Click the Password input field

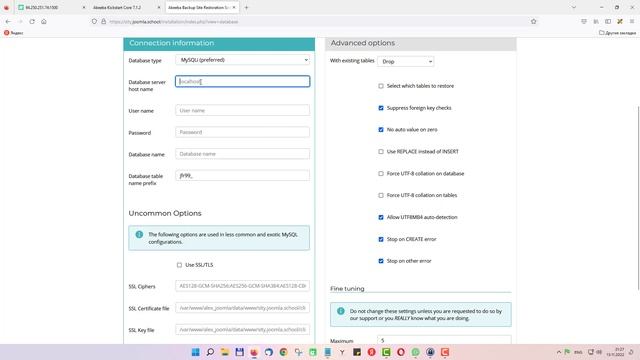pos(242,132)
